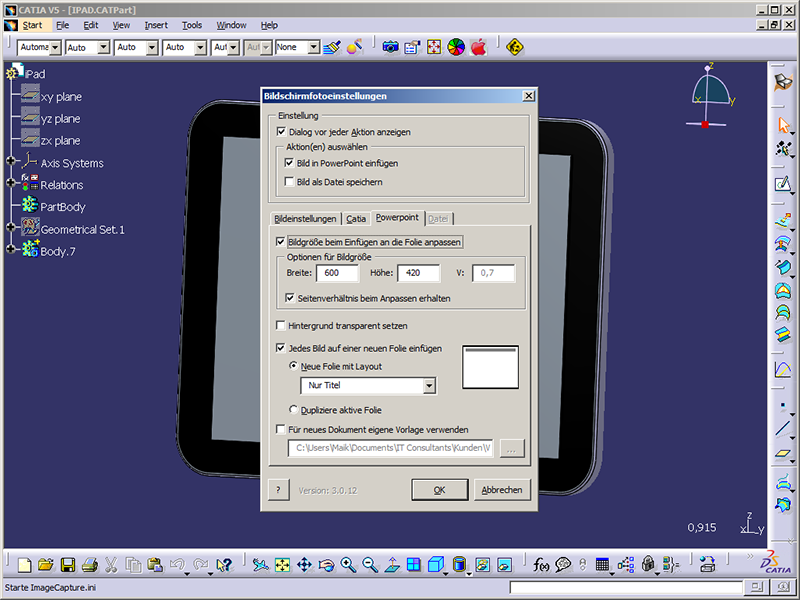This screenshot has width=800, height=600.
Task: Close the Bildschirmfotoeinstellungen dialog
Action: pyautogui.click(x=529, y=95)
